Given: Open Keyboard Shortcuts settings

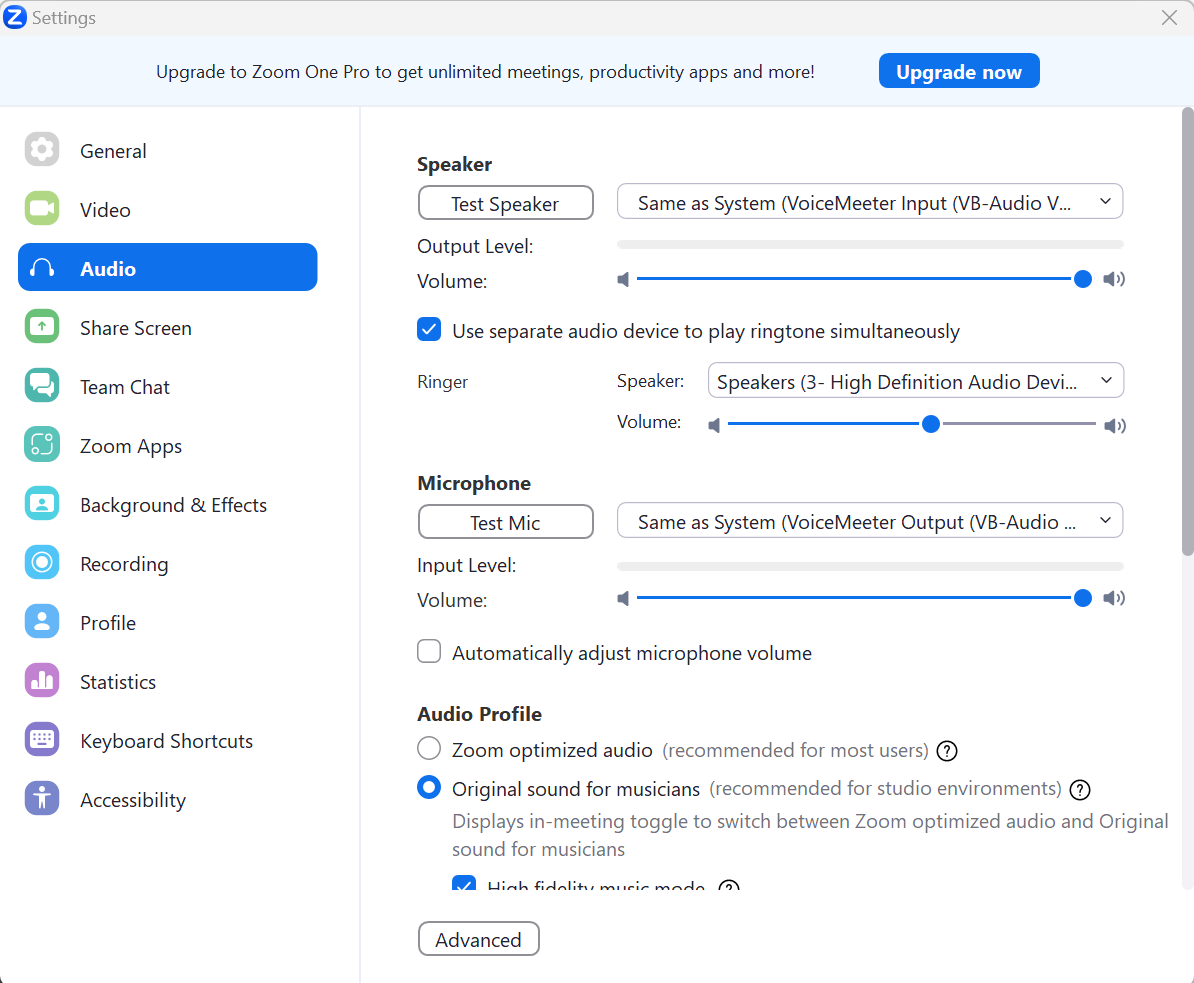Looking at the screenshot, I should pyautogui.click(x=167, y=741).
